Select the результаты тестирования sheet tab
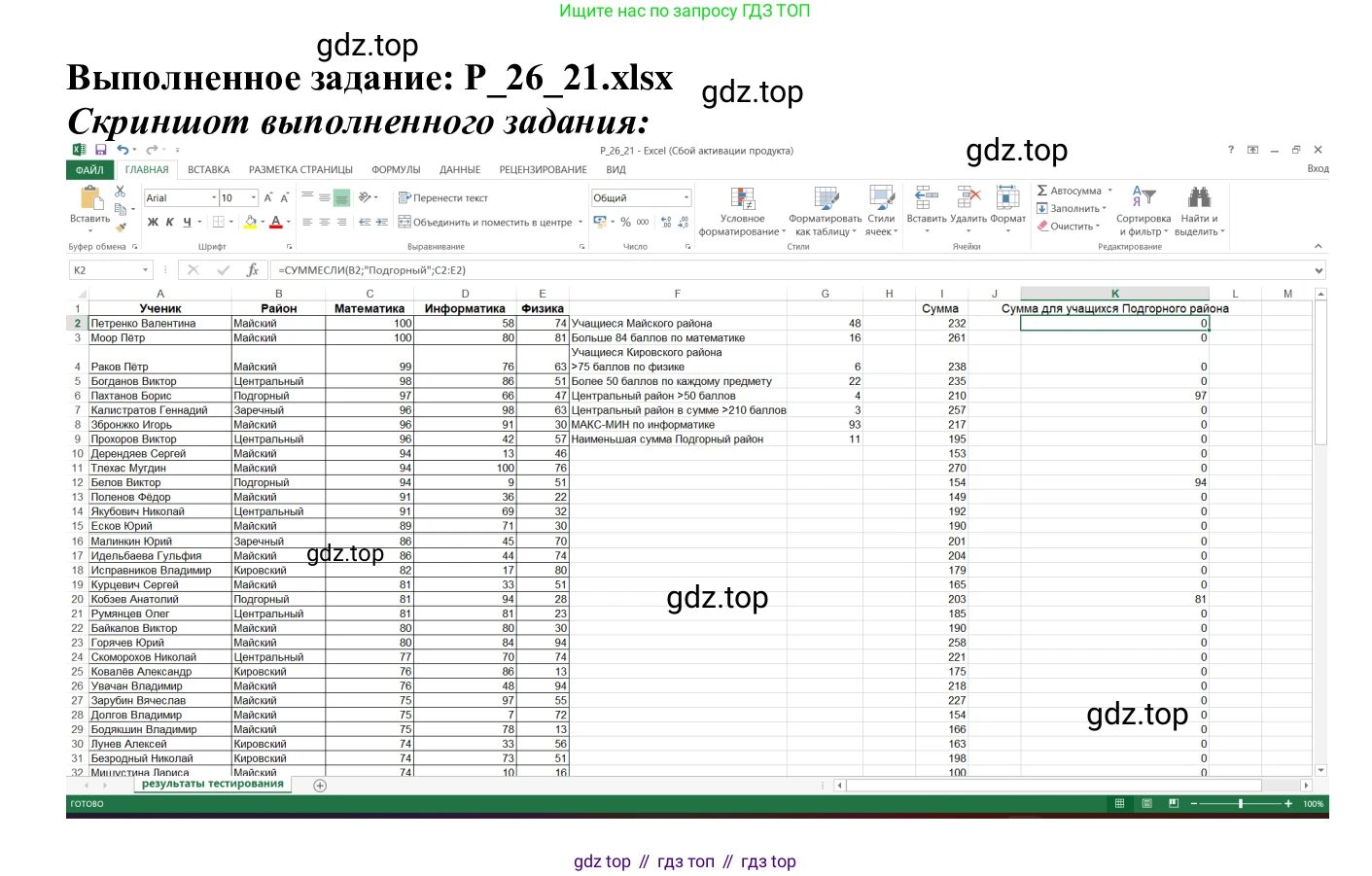The width and height of the screenshot is (1372, 876). pyautogui.click(x=213, y=784)
